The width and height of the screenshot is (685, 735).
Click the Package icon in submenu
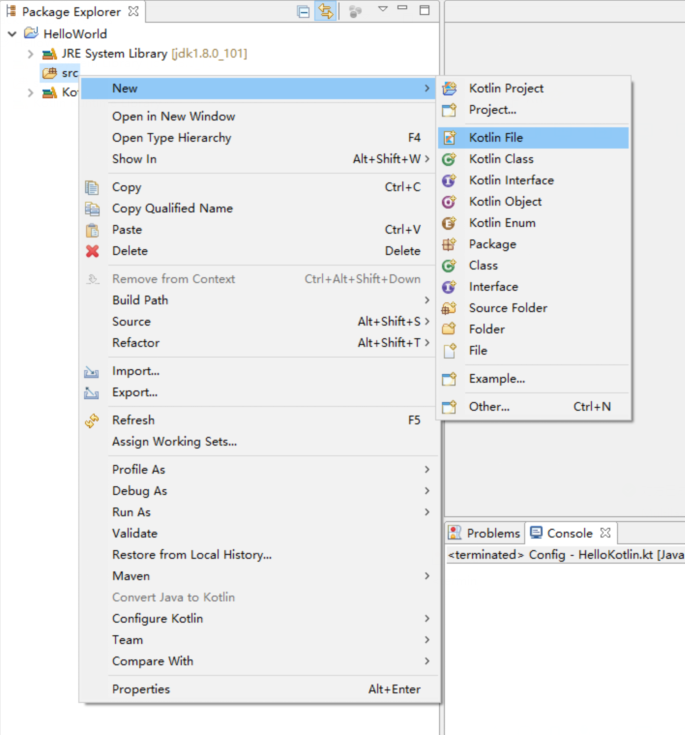click(449, 244)
